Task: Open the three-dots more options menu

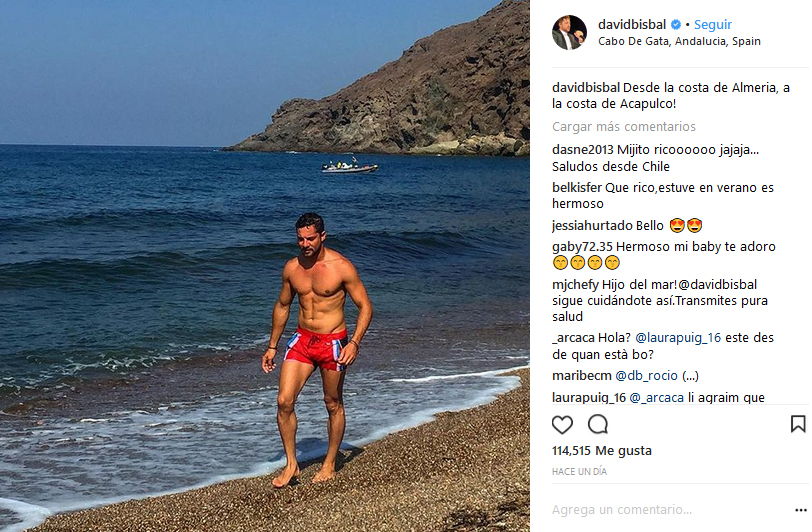Action: tap(801, 510)
